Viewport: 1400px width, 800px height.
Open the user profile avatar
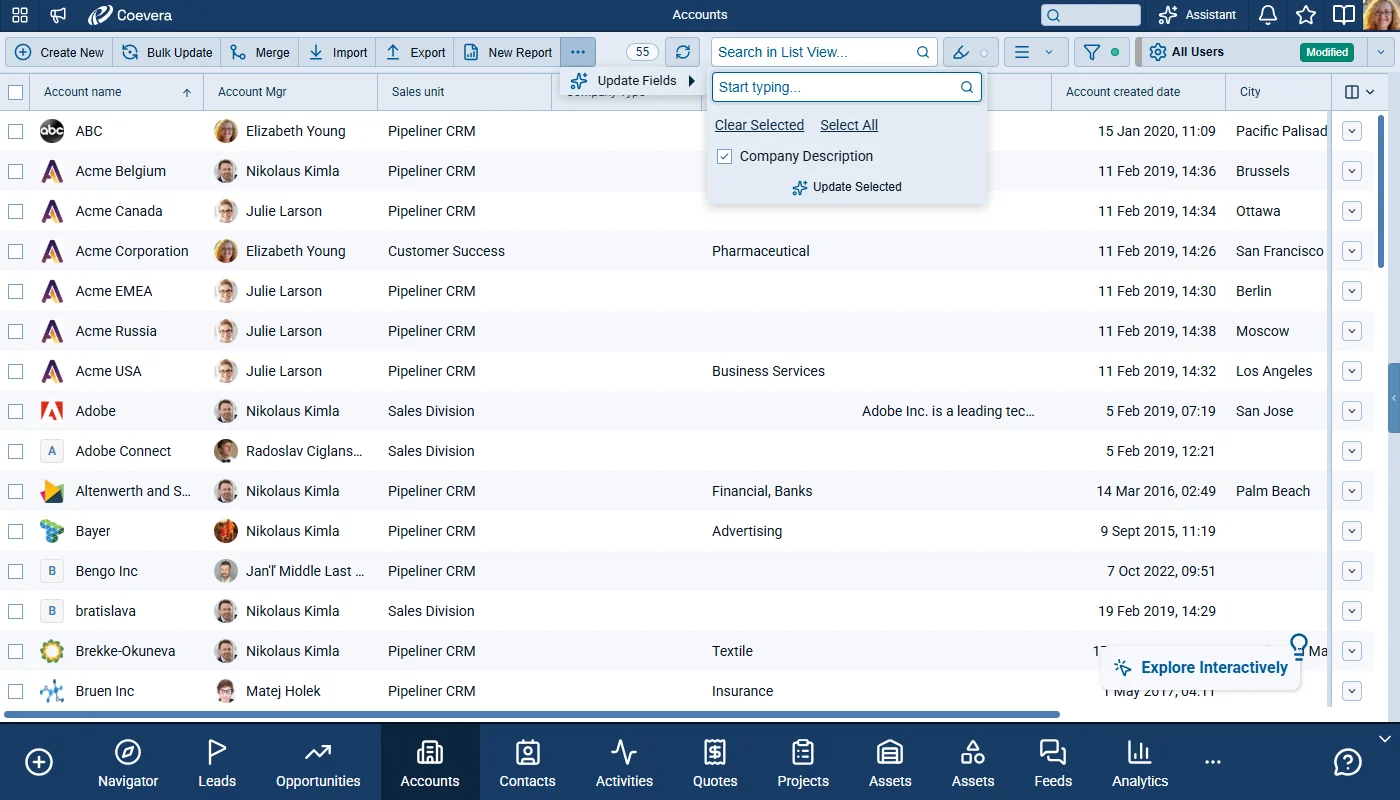(1381, 15)
